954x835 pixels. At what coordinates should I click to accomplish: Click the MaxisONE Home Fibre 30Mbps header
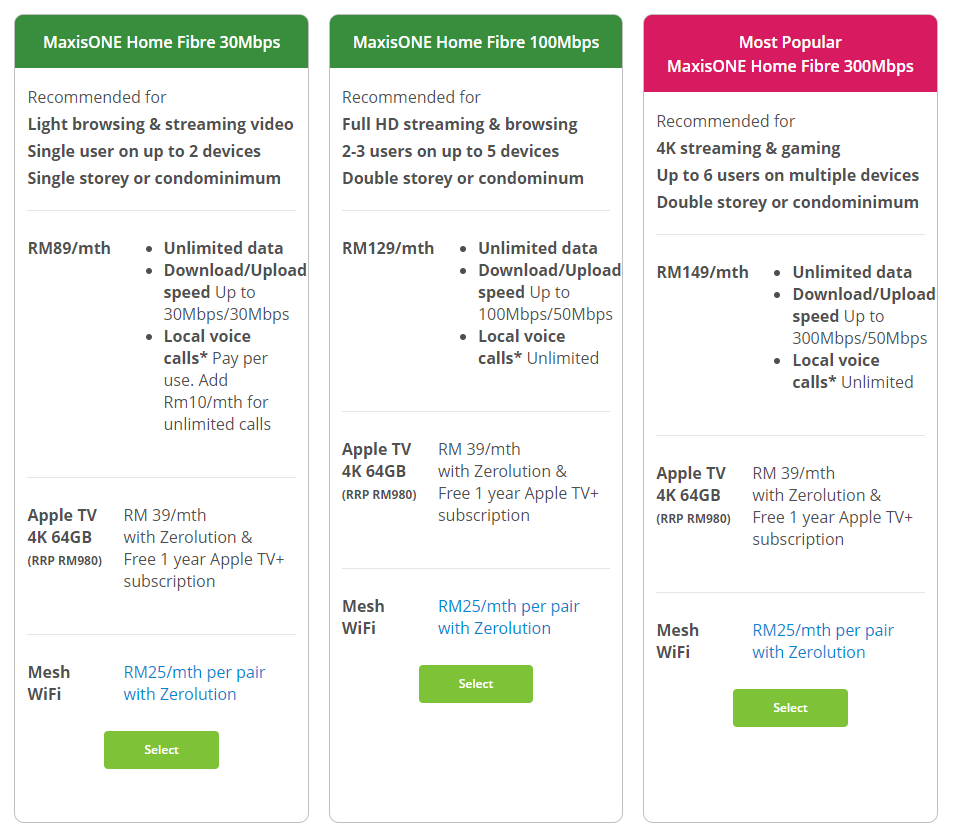click(161, 42)
